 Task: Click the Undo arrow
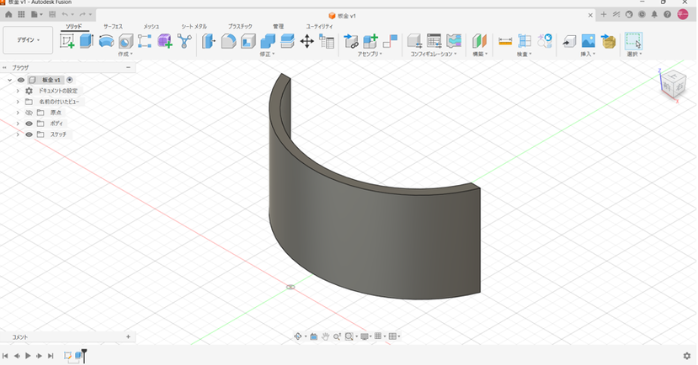pyautogui.click(x=65, y=15)
